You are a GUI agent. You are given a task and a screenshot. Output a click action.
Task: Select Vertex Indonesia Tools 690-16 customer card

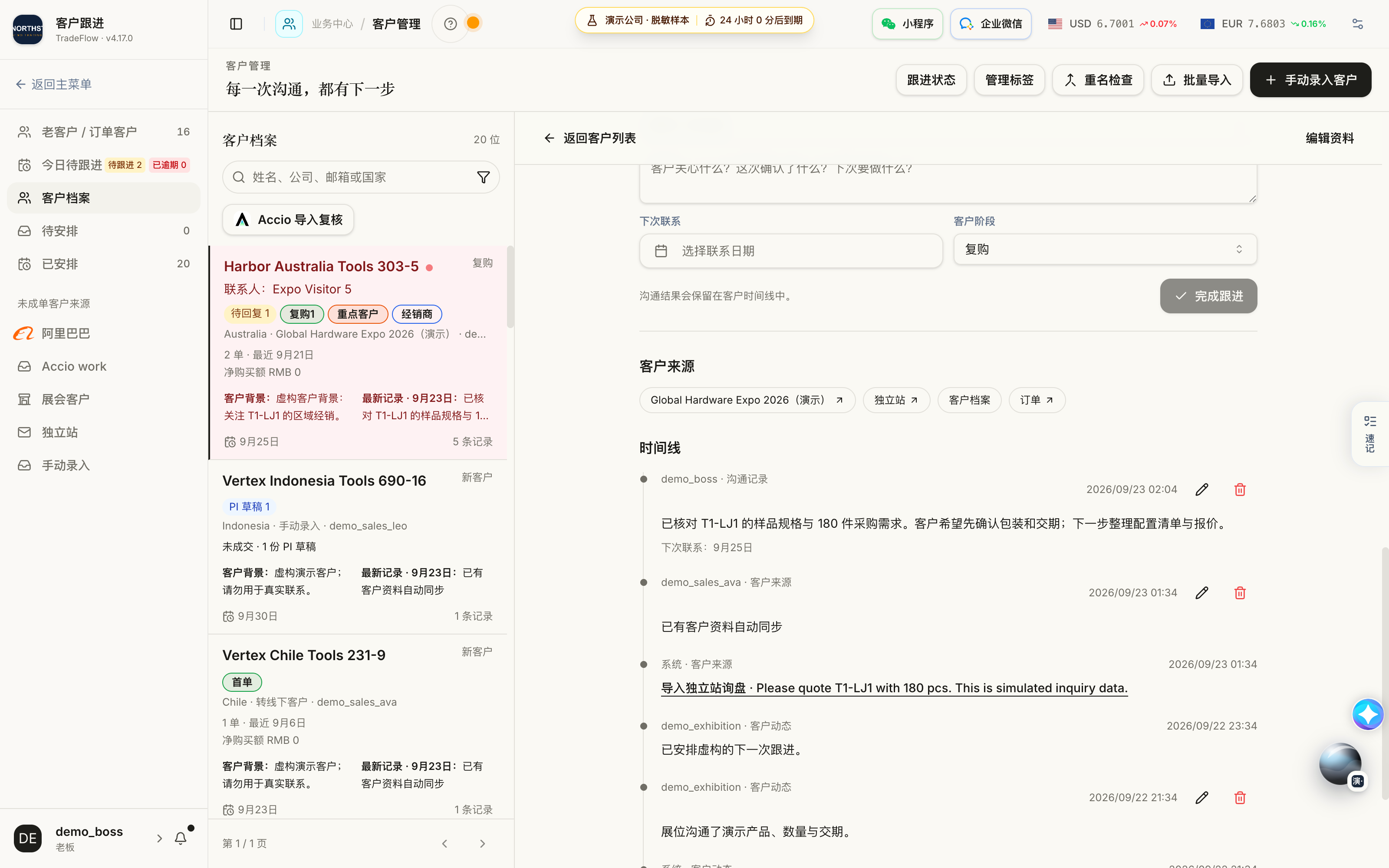(x=358, y=547)
